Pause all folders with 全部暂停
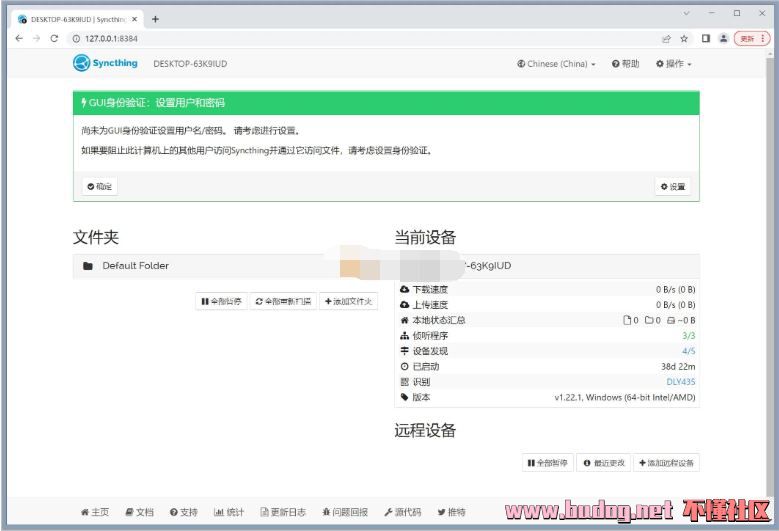The height and width of the screenshot is (531, 779). coord(222,301)
